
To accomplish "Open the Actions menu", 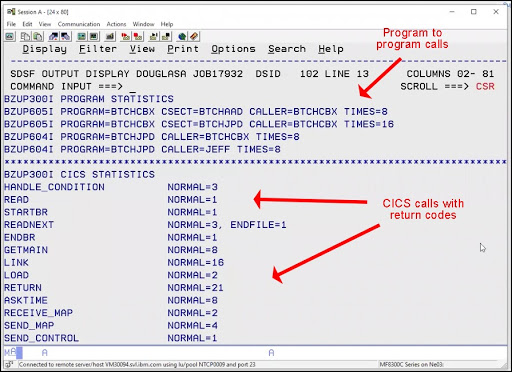I will [116, 24].
